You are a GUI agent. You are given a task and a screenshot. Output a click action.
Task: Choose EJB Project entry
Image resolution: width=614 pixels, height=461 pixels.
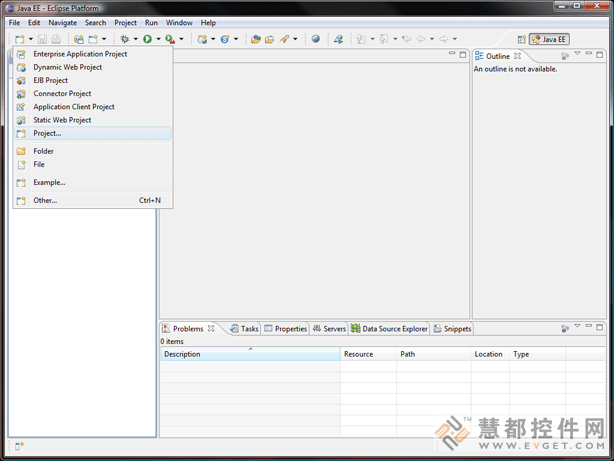point(93,80)
